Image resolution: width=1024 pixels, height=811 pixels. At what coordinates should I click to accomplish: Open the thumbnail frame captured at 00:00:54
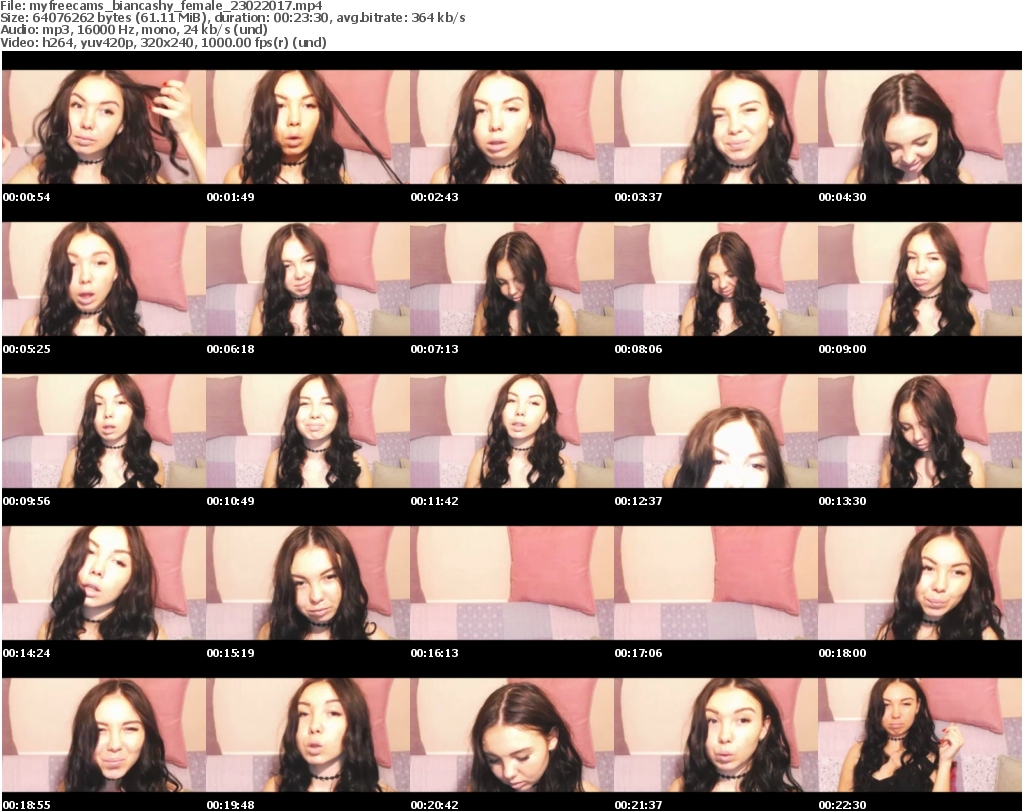click(104, 127)
